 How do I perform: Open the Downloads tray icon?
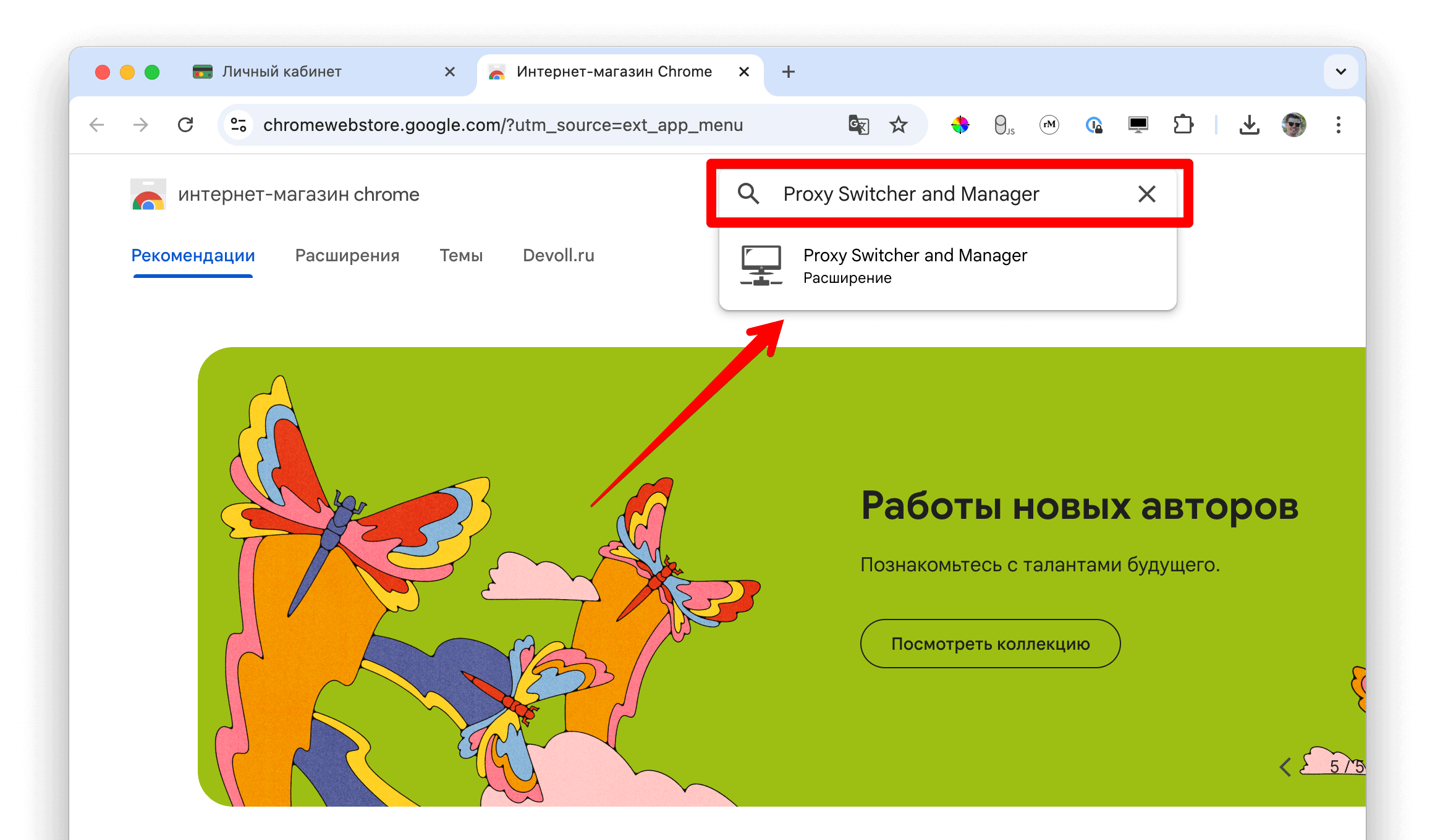[x=1250, y=125]
